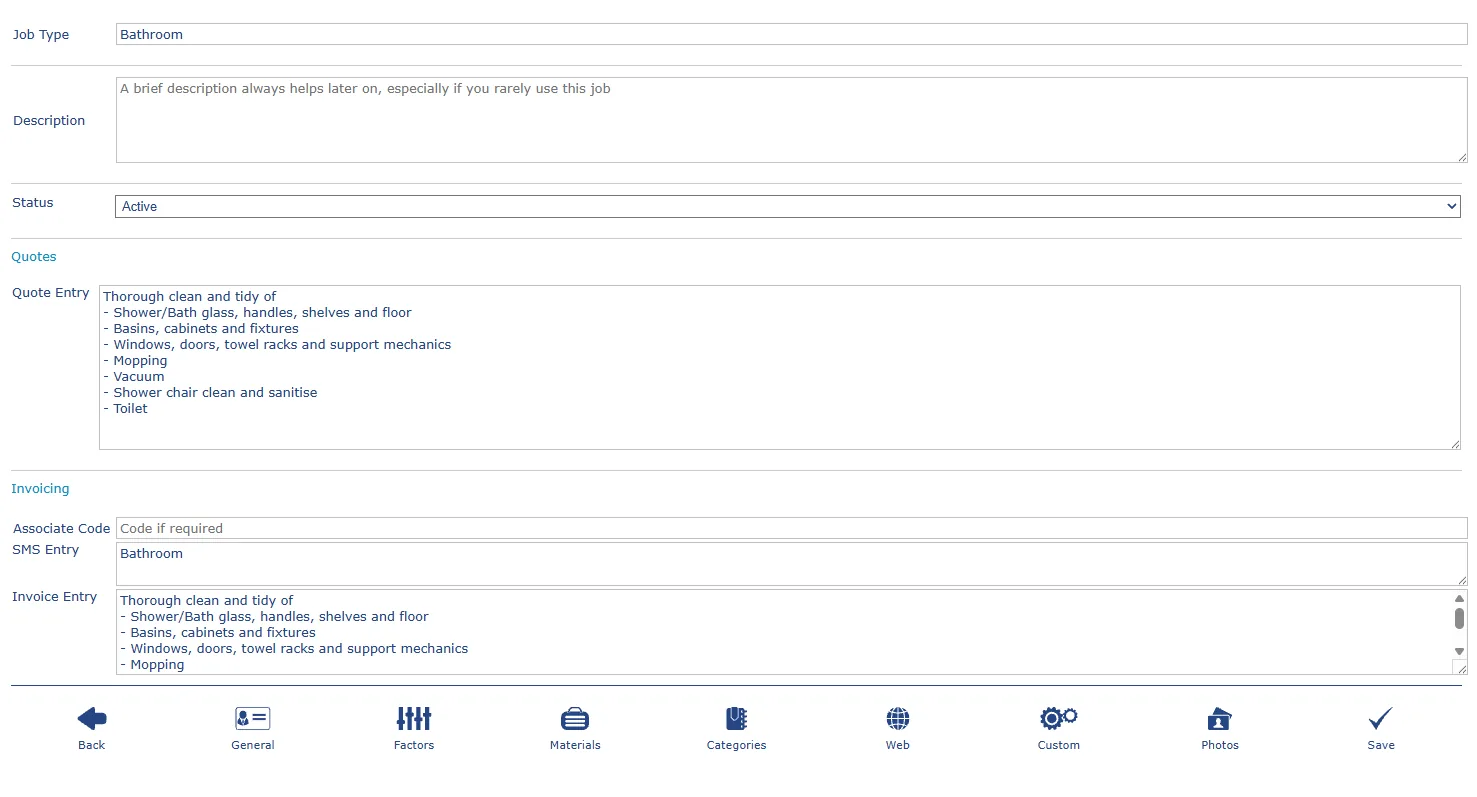Screen dimensions: 1477x797
Task: Click the '- Toilet' line in Quote Entry
Action: pos(125,408)
